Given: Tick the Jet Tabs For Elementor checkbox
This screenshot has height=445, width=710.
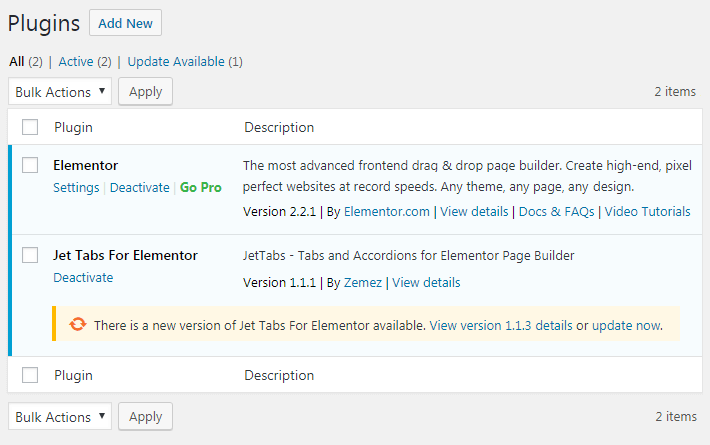Looking at the screenshot, I should (x=30, y=255).
